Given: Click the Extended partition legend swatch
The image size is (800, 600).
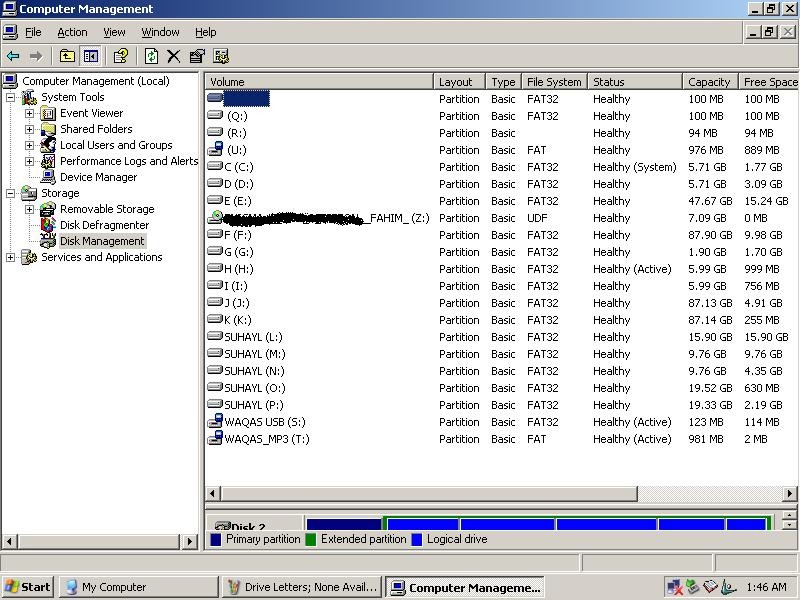Looking at the screenshot, I should pos(310,539).
